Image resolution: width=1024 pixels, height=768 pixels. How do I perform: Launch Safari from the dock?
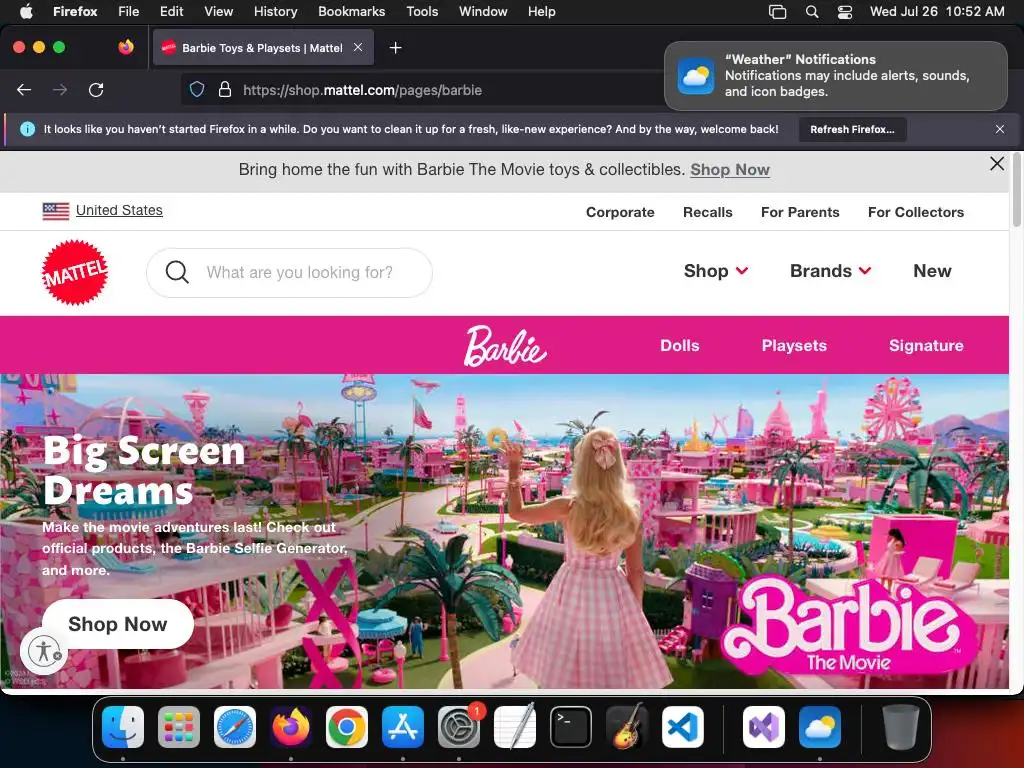coord(235,727)
